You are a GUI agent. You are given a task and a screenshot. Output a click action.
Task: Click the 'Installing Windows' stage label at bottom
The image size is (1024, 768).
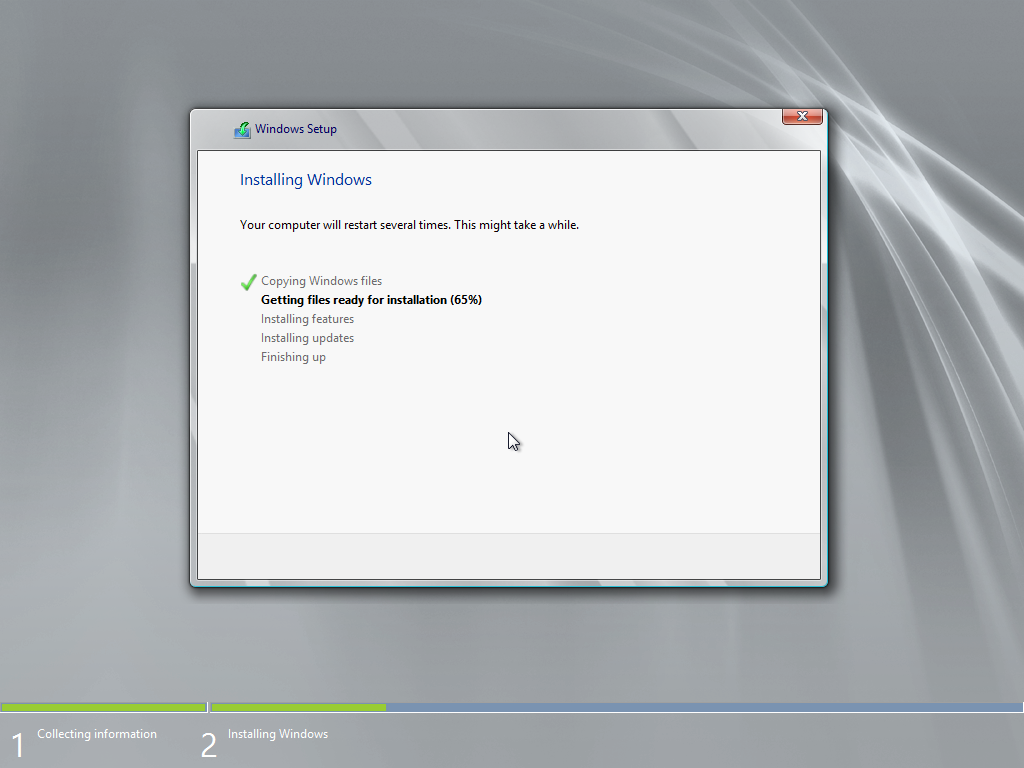278,734
